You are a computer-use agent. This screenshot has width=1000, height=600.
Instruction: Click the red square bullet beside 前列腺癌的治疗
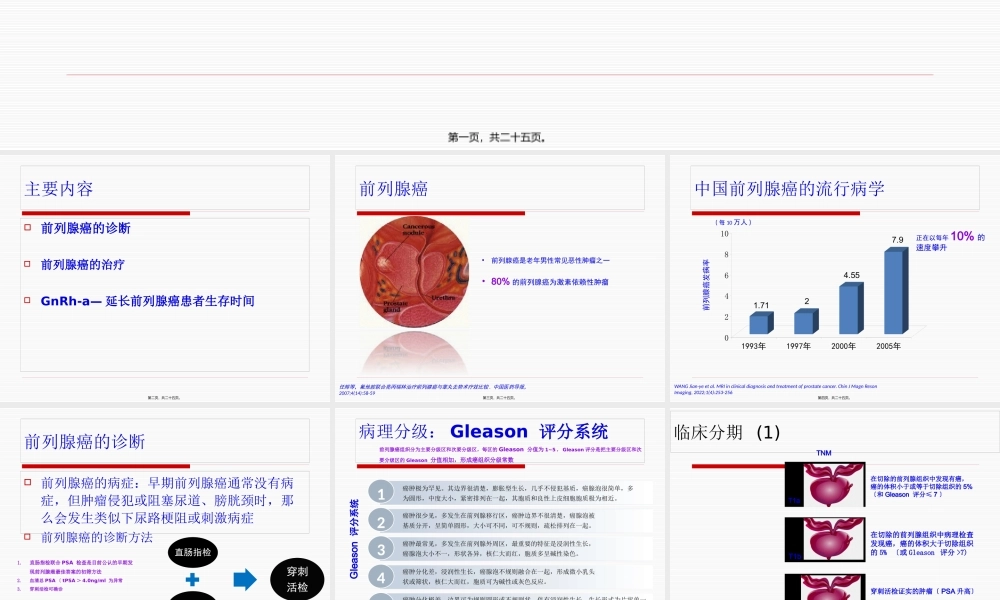tap(27, 265)
